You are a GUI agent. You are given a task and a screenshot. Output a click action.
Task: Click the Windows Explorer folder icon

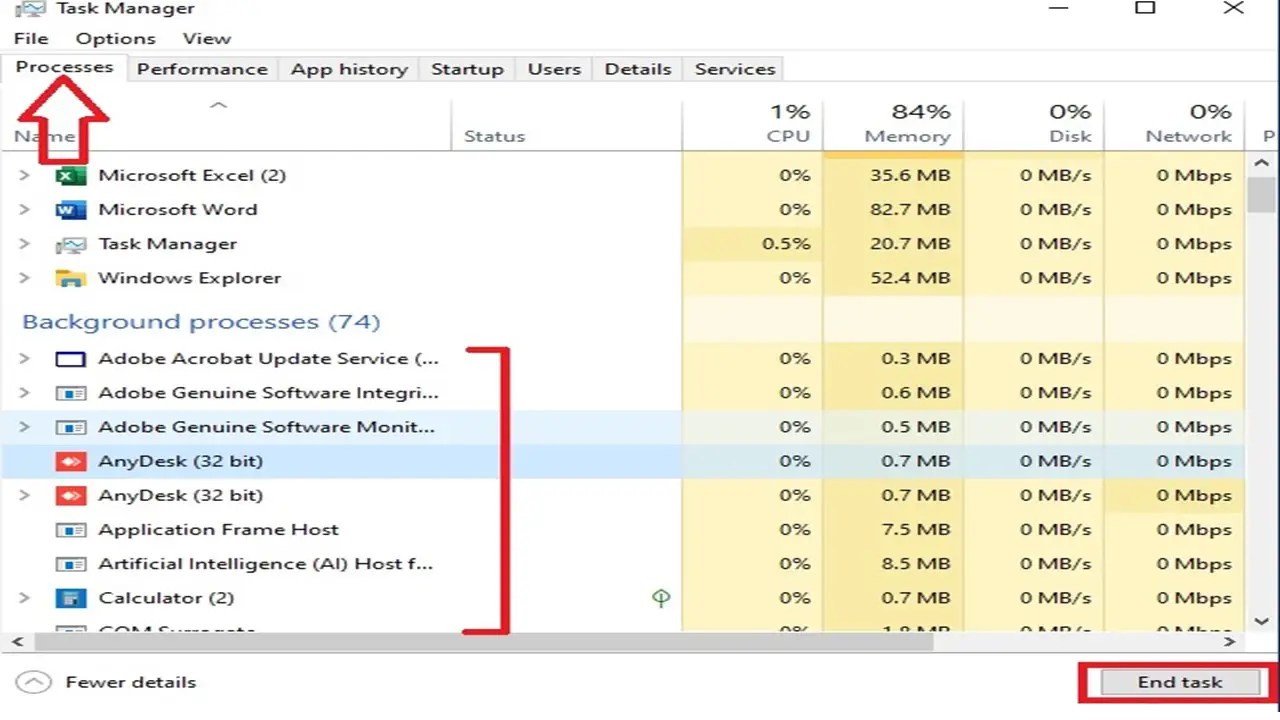click(x=70, y=278)
